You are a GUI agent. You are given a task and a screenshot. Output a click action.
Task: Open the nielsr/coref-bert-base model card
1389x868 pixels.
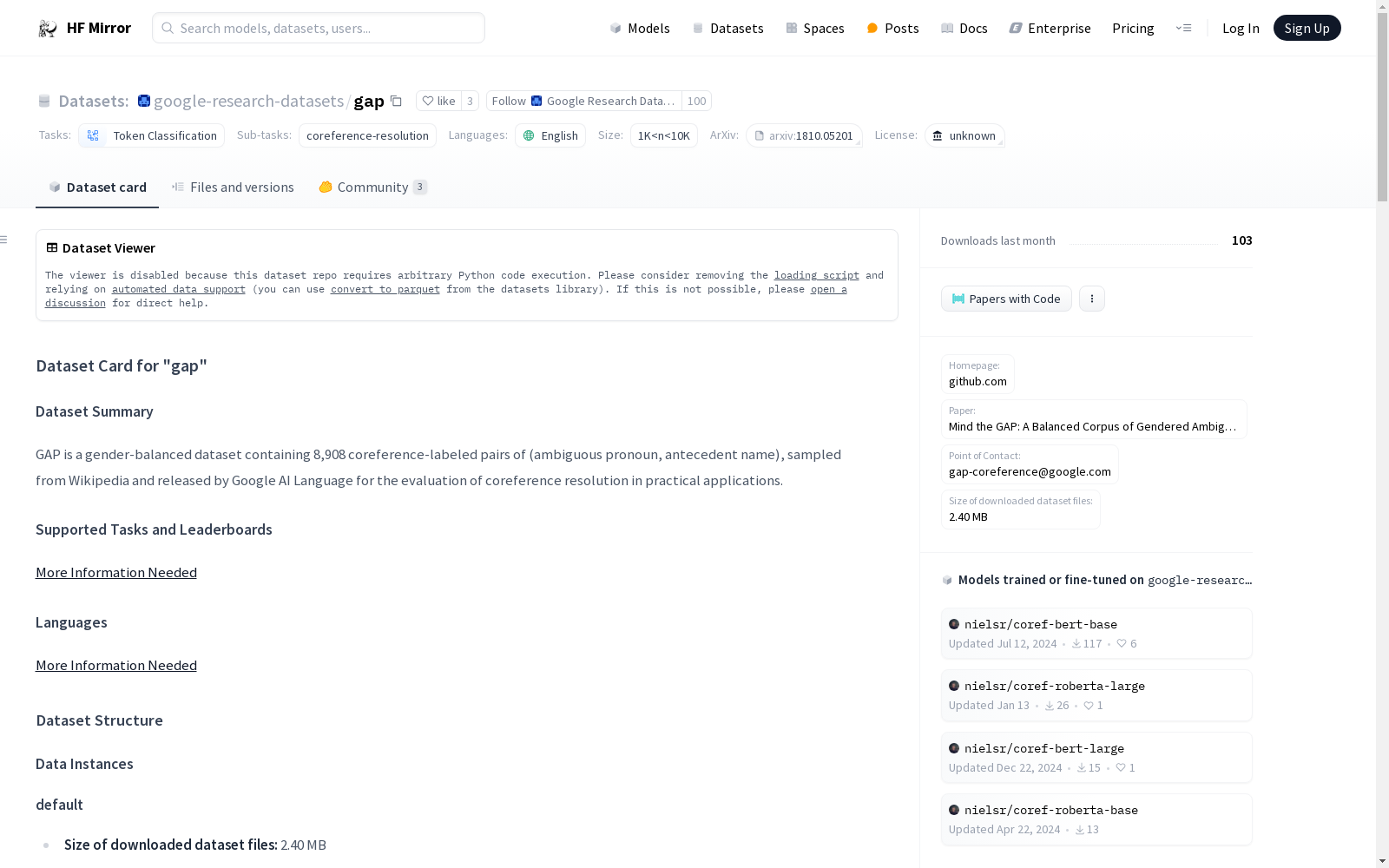click(x=1096, y=634)
